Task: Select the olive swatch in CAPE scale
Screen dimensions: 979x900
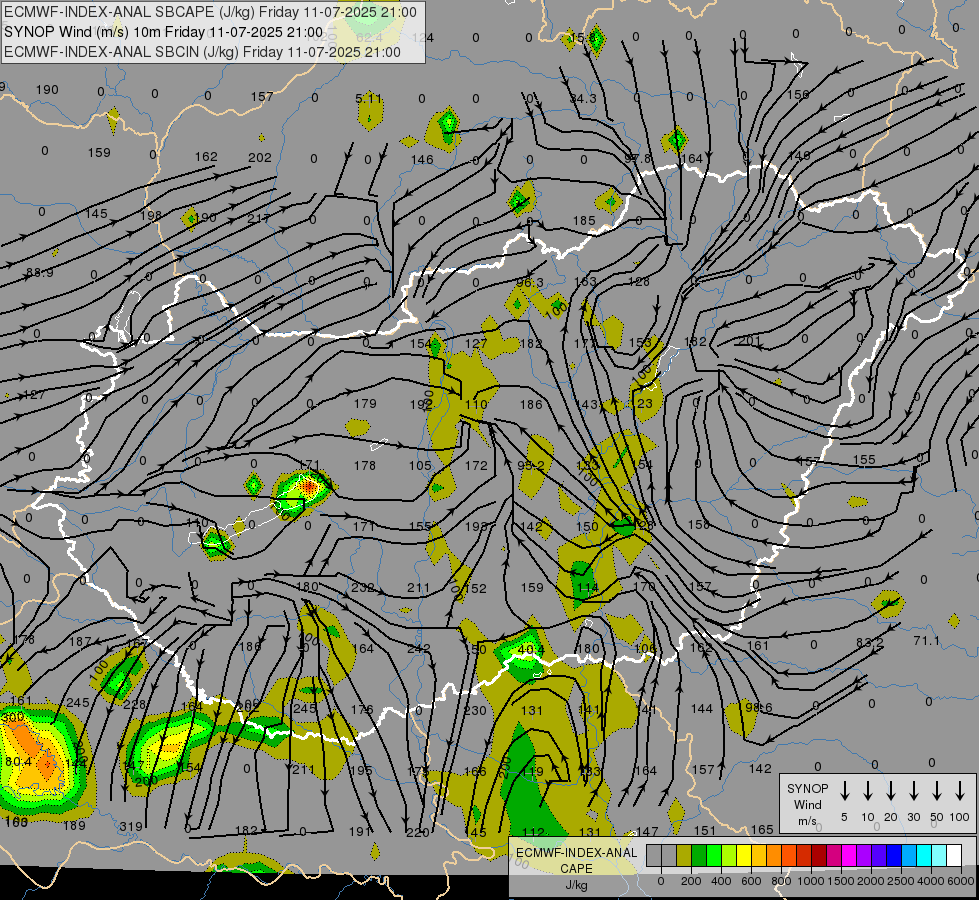Action: pyautogui.click(x=684, y=855)
